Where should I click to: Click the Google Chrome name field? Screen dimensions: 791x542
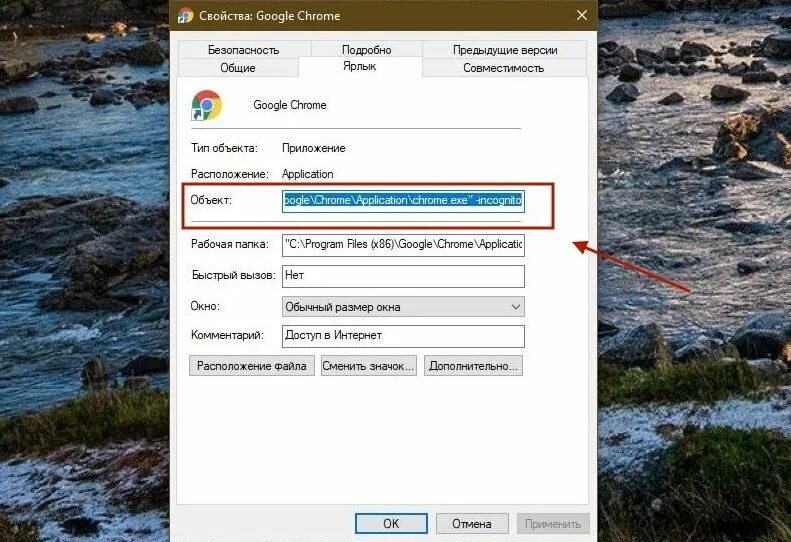(290, 105)
